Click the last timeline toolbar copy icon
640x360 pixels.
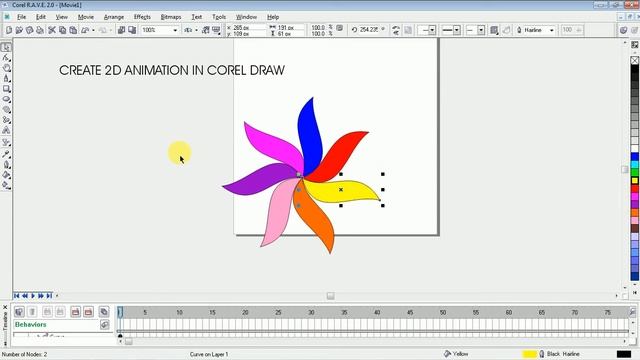[104, 312]
